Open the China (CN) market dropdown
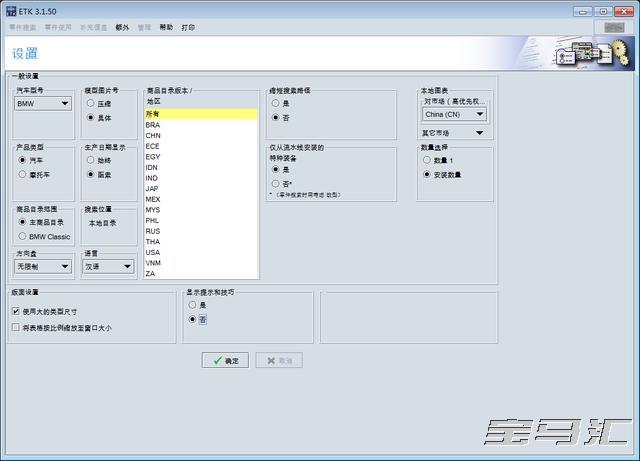 (x=454, y=114)
